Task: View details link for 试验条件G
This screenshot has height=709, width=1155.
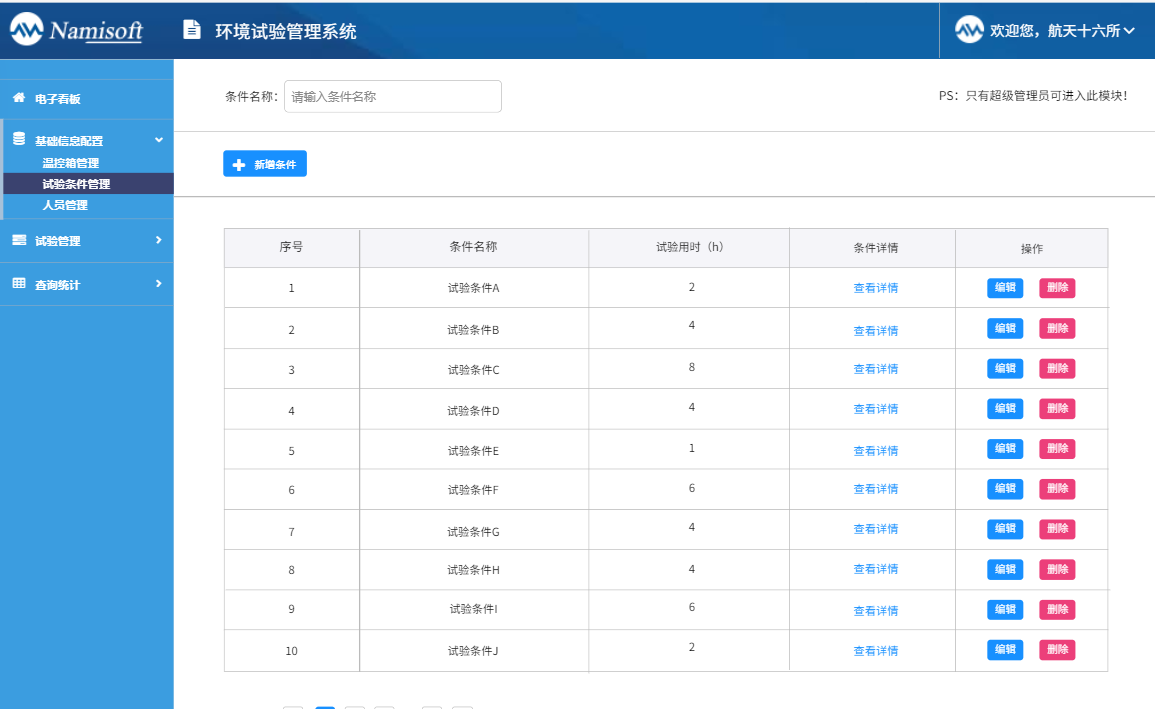Action: tap(876, 529)
